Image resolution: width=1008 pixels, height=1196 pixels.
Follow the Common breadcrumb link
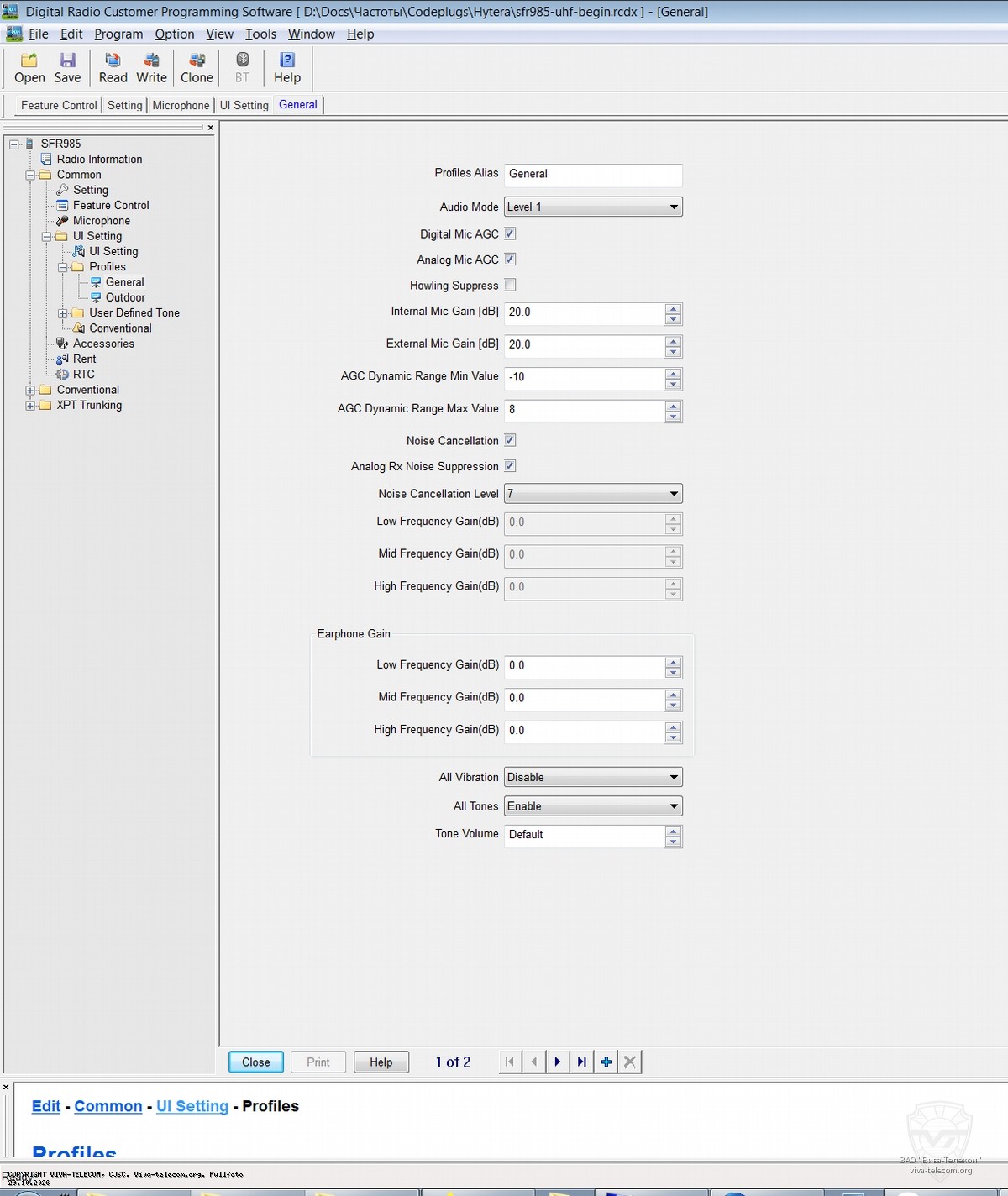coord(108,1107)
